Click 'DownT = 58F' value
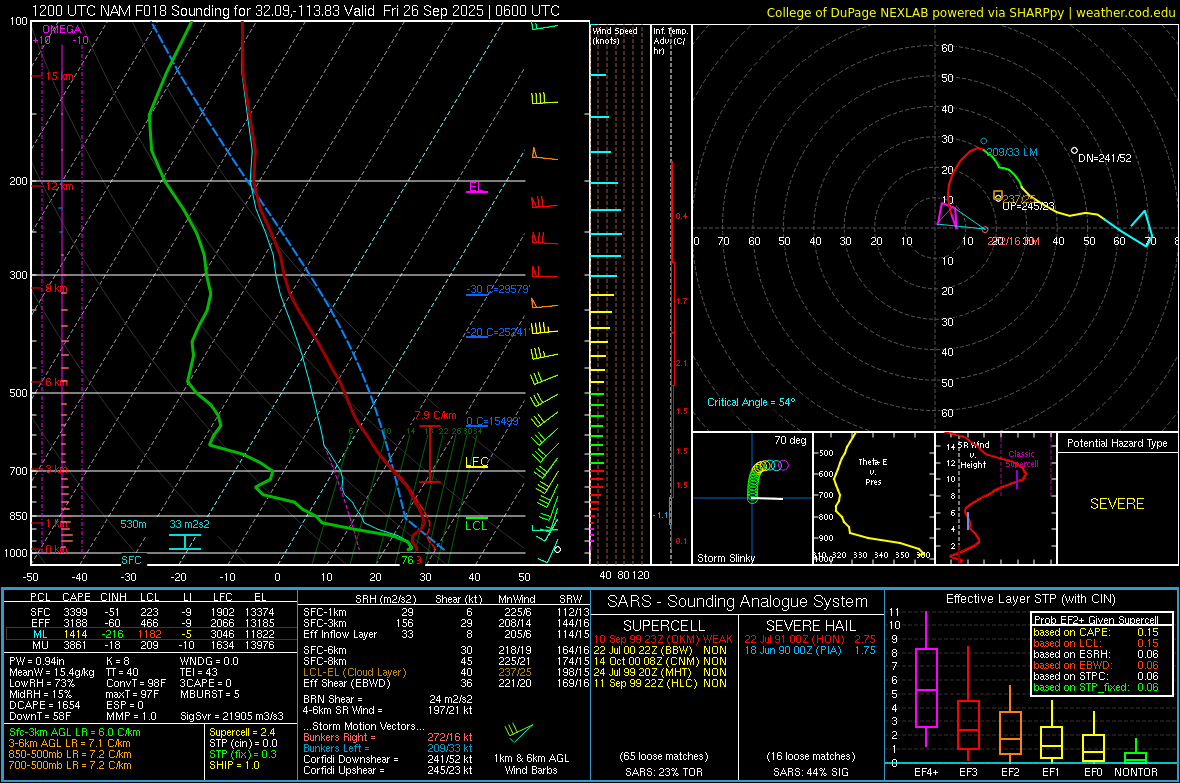This screenshot has height=783, width=1180. coord(40,716)
